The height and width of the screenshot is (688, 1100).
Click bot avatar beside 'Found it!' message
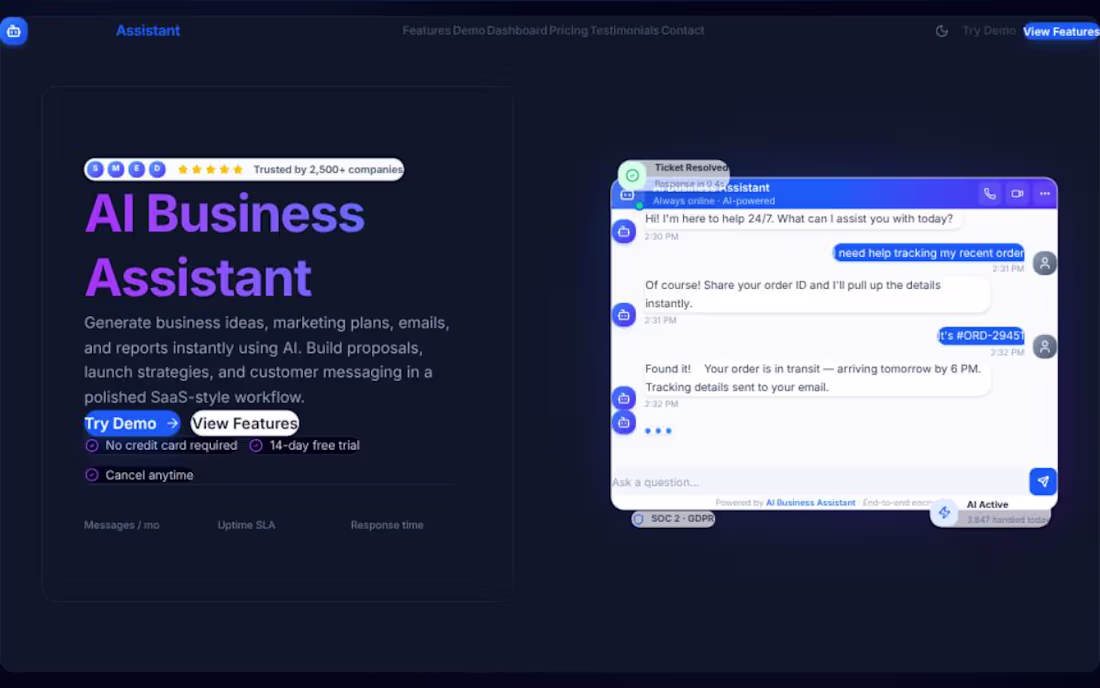tap(624, 398)
